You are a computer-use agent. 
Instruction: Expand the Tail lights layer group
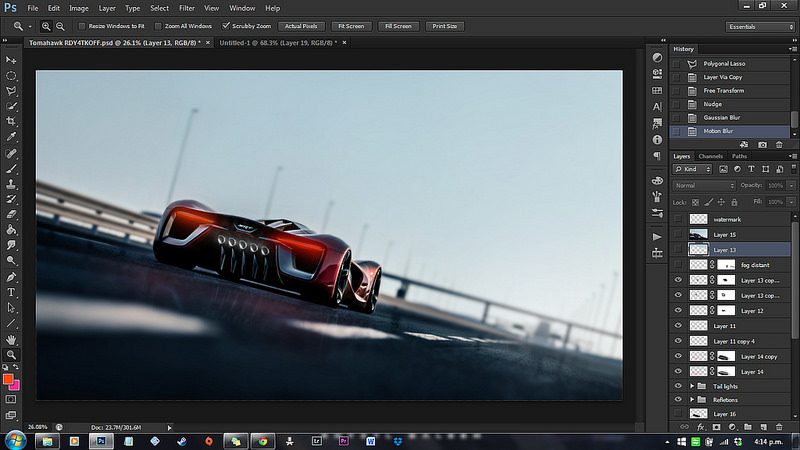point(692,385)
